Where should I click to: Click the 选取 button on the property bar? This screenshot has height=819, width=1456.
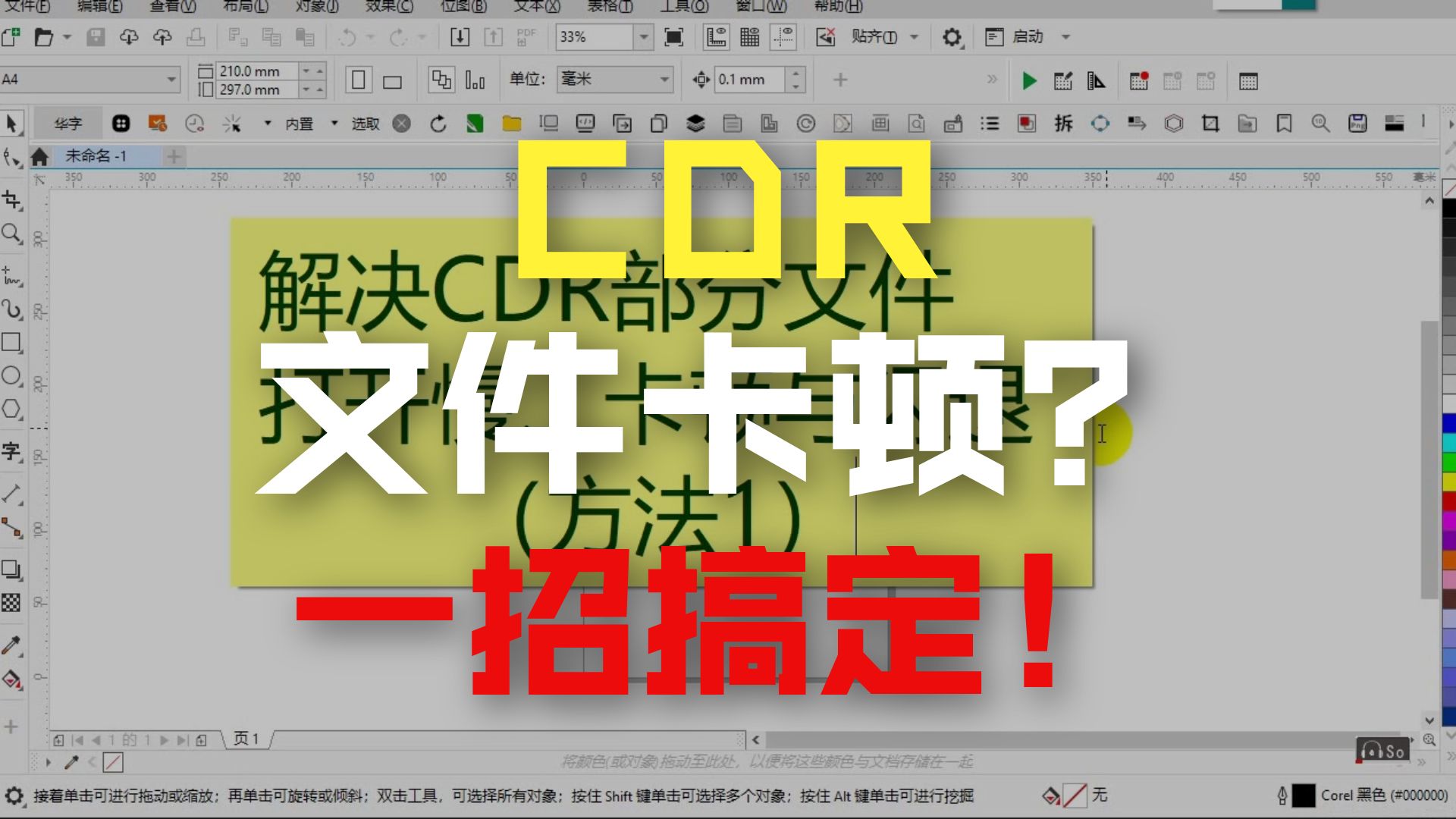coord(366,123)
